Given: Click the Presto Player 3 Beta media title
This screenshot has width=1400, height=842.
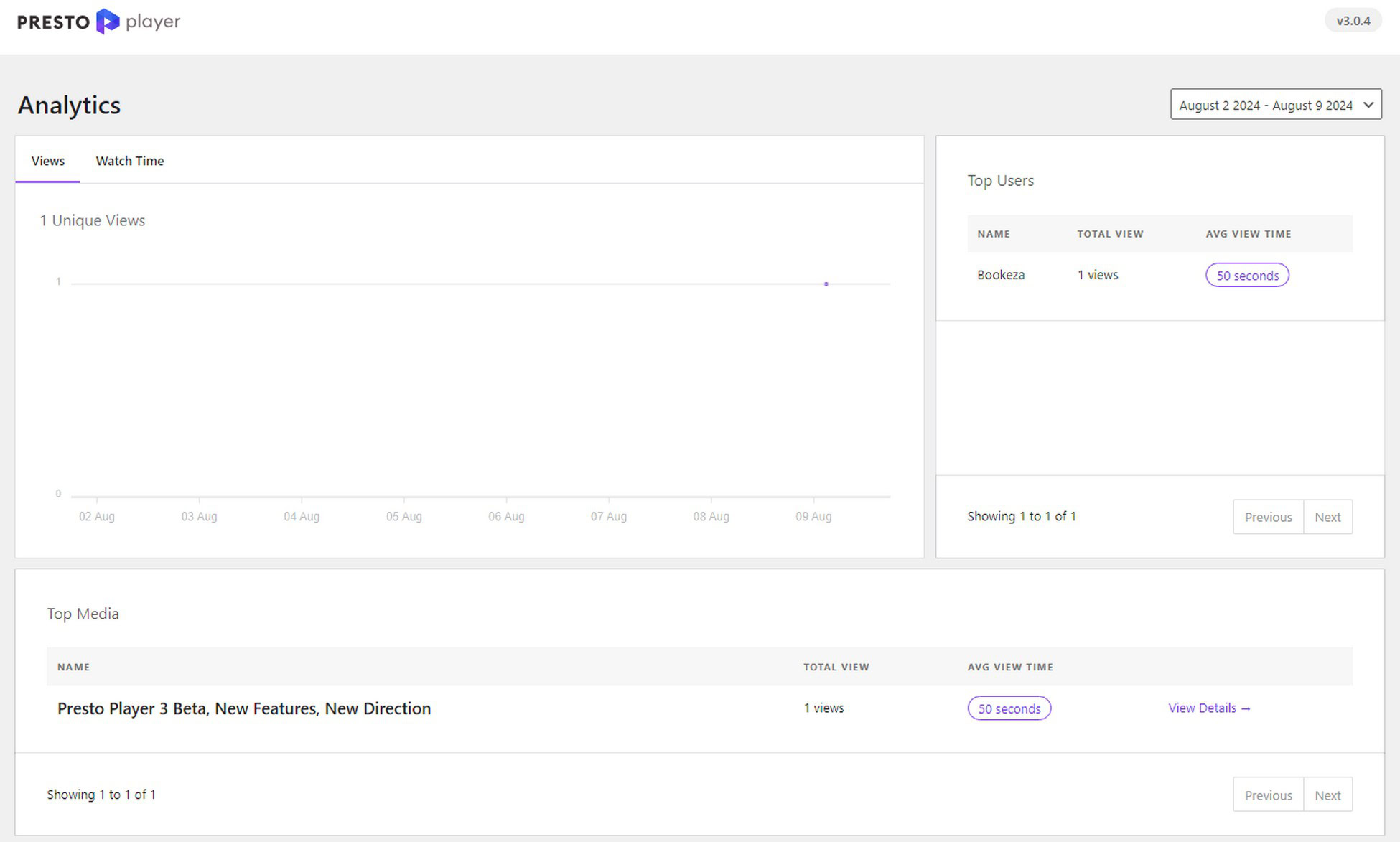Looking at the screenshot, I should tap(244, 708).
